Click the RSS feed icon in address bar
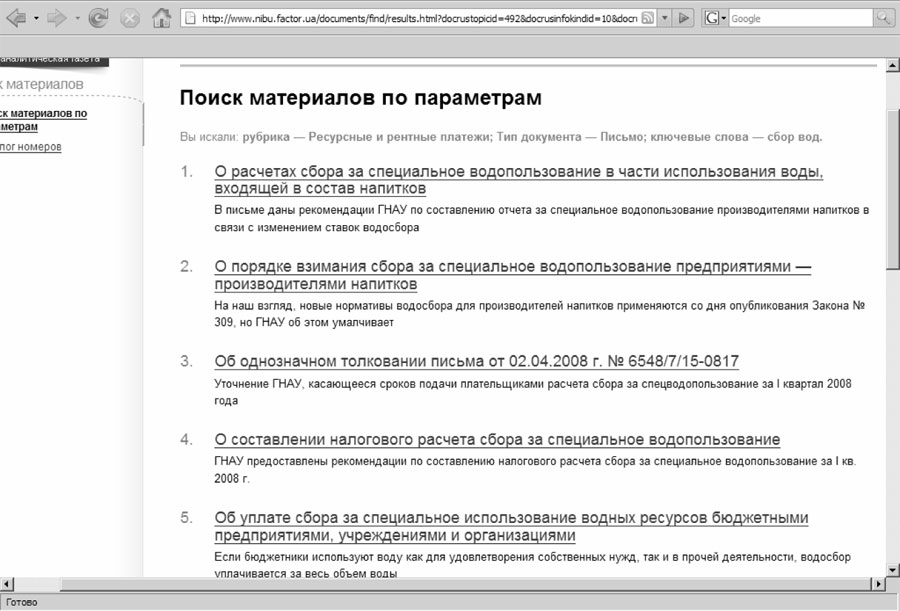The image size is (900, 611). [647, 18]
